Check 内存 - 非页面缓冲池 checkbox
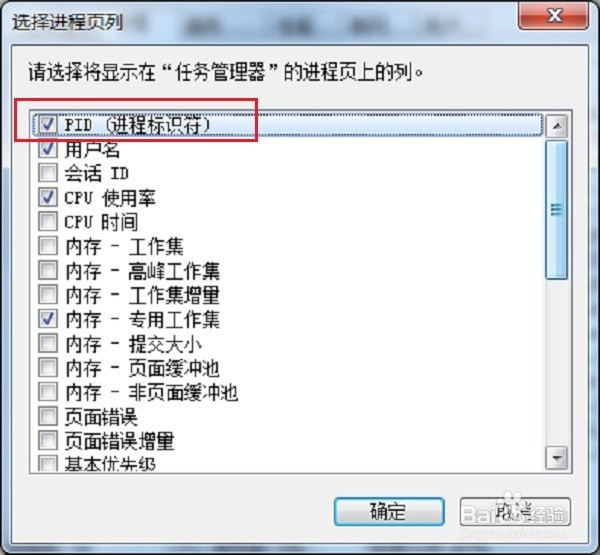 [x=48, y=392]
